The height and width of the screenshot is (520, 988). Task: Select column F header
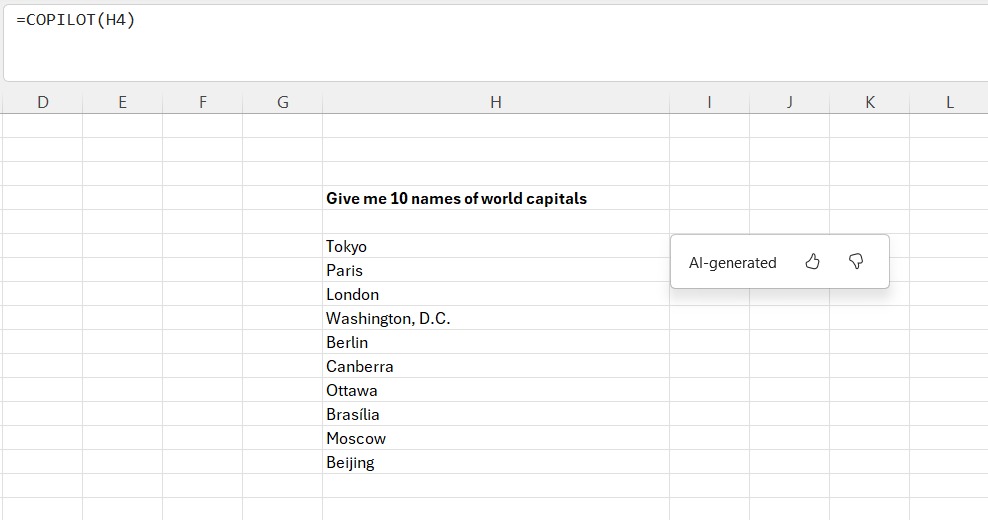pos(203,102)
